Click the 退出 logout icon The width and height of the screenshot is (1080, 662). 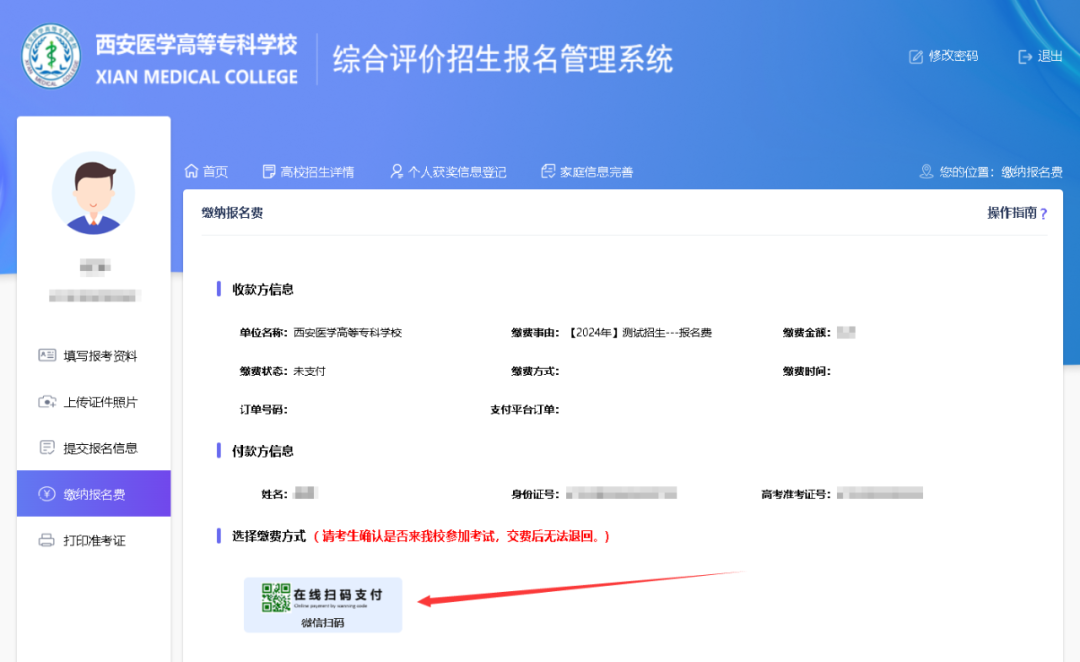click(1024, 57)
